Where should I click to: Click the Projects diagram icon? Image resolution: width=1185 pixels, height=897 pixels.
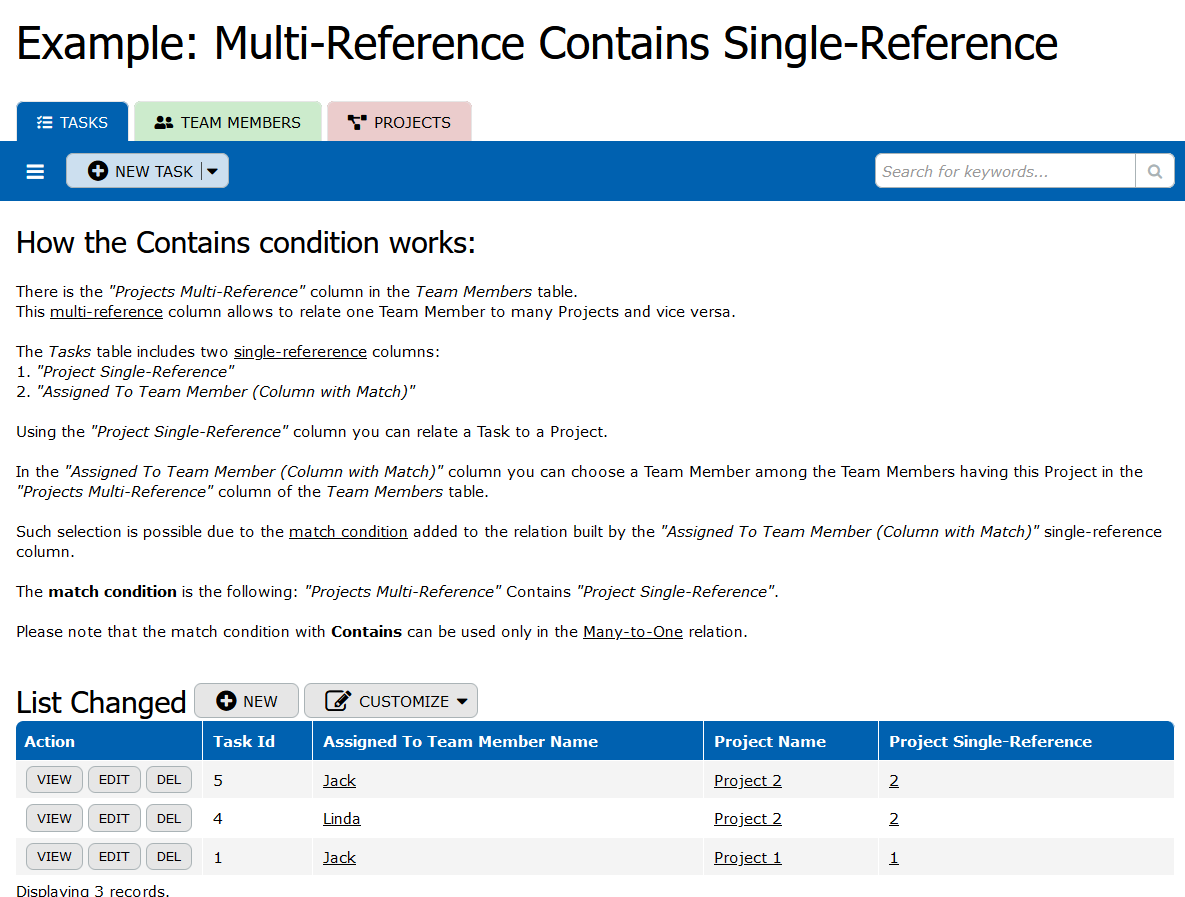(x=356, y=123)
